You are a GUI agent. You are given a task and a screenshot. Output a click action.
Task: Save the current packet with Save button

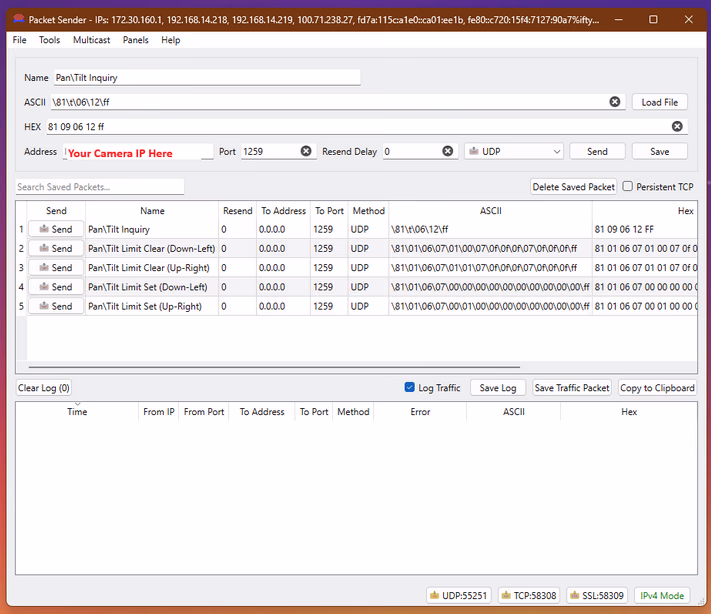click(659, 151)
